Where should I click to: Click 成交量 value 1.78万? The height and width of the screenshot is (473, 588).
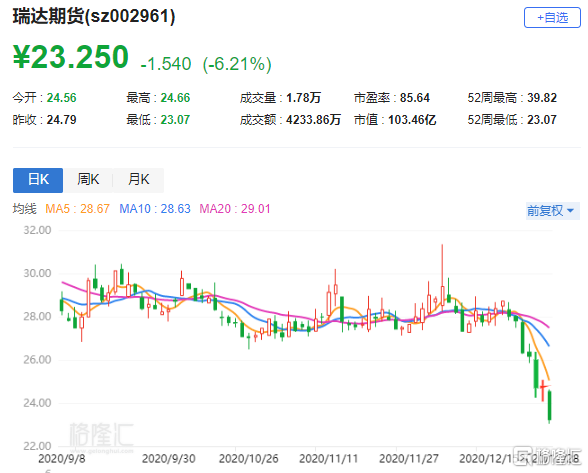click(303, 98)
